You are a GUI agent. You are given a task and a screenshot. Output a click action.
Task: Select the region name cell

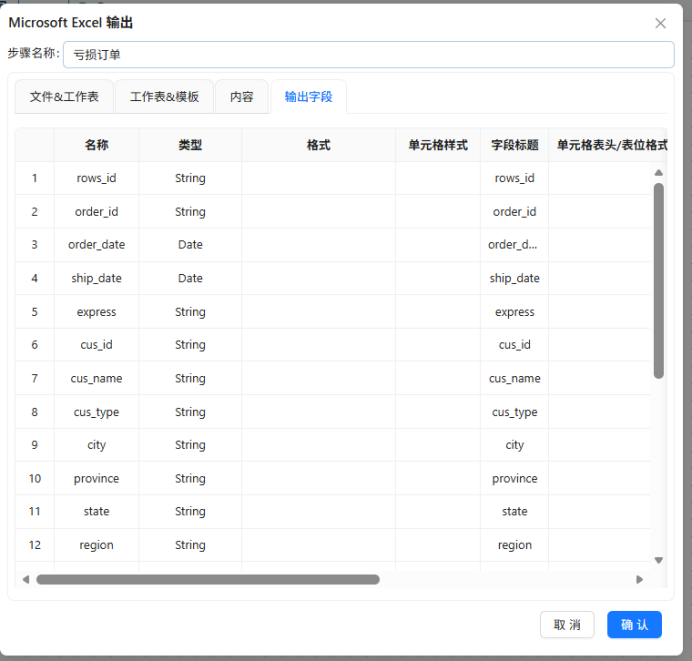(97, 545)
